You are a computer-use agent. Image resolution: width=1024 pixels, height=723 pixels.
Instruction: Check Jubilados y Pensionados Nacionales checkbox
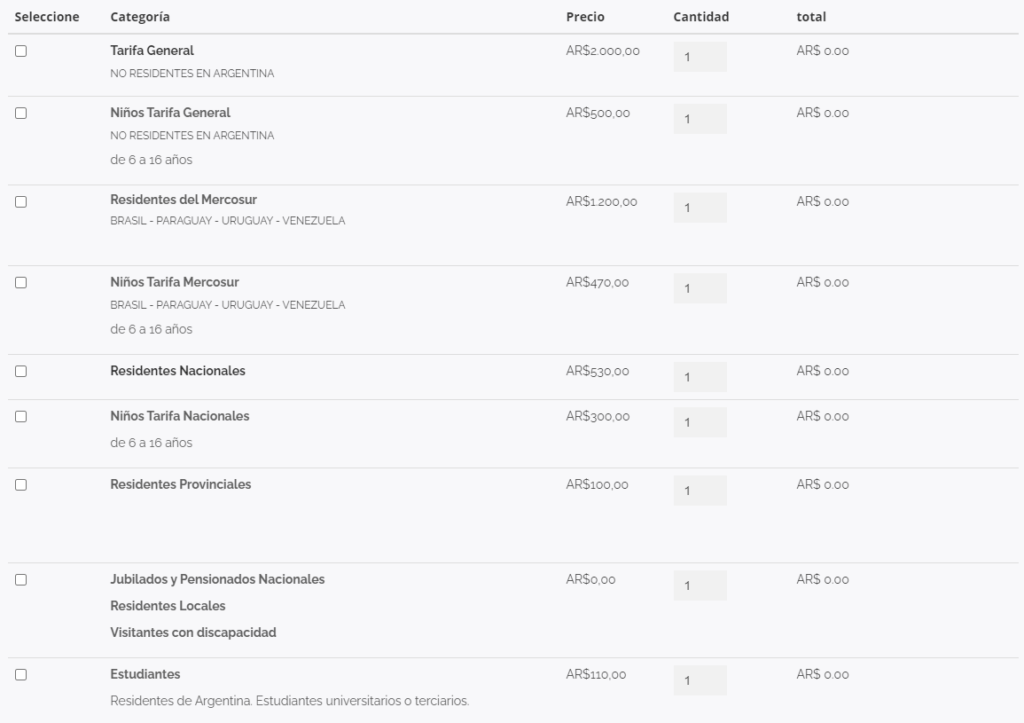point(21,580)
